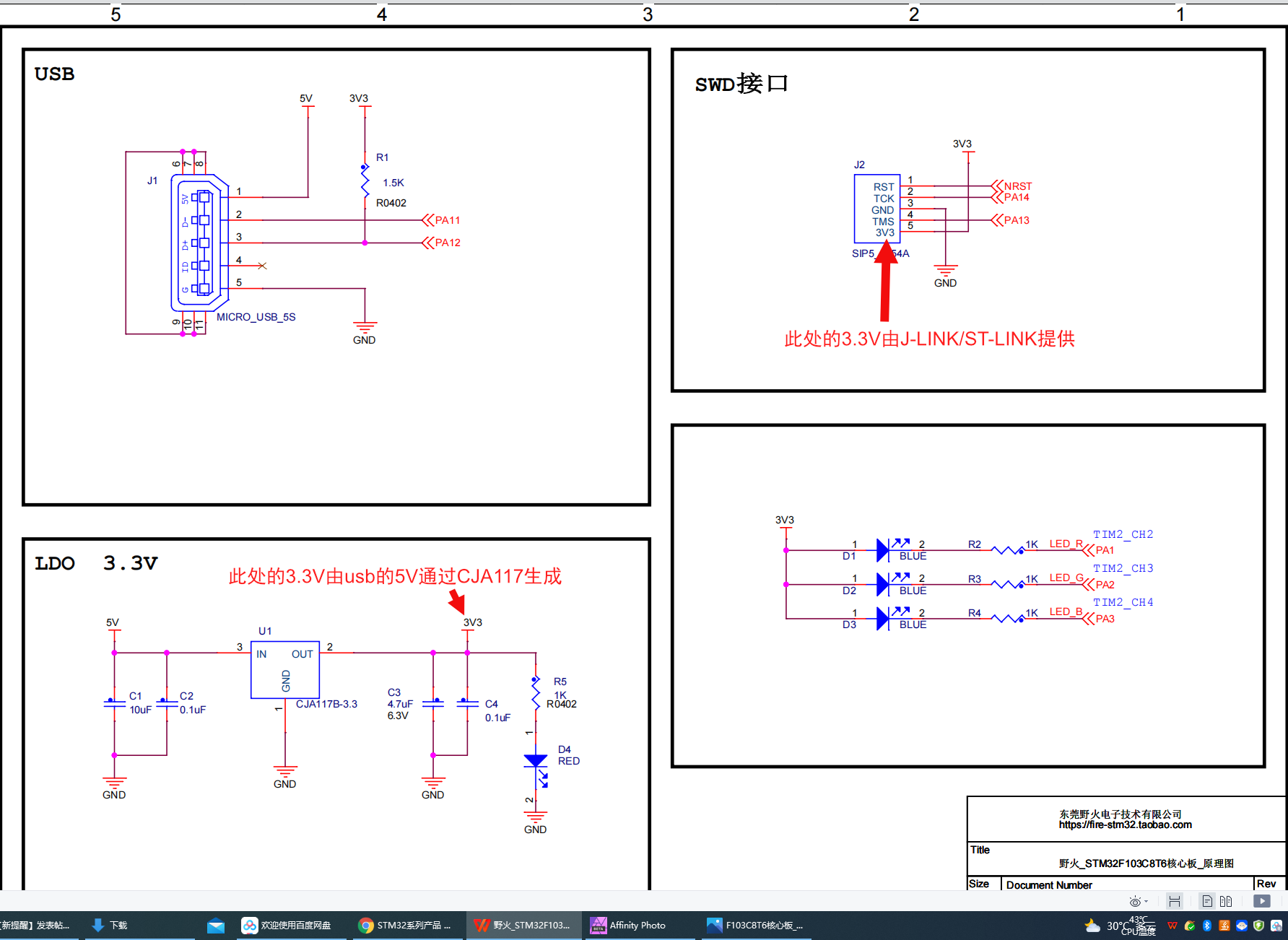Open WPS tray icon
This screenshot has width=1288, height=940.
(1172, 926)
